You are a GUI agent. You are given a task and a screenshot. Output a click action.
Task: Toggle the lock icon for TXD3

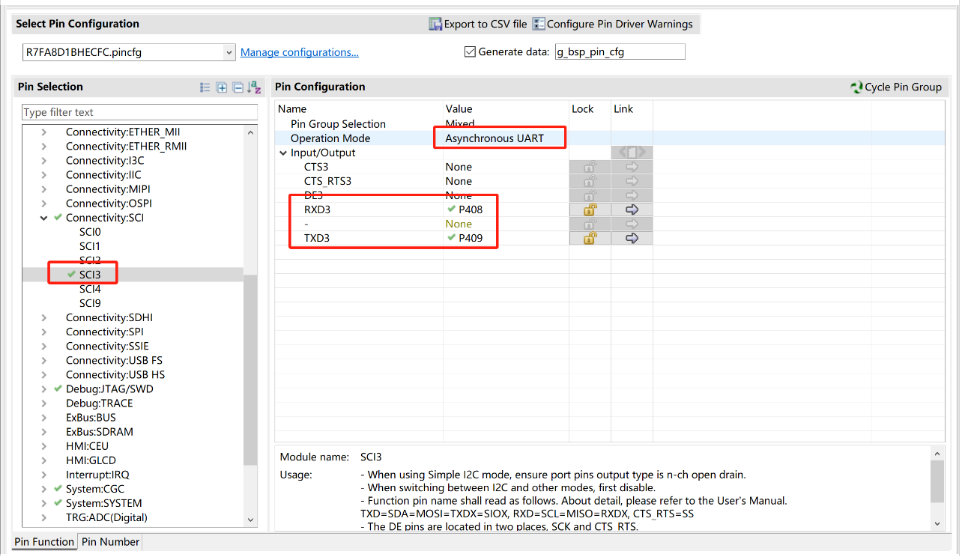(590, 238)
